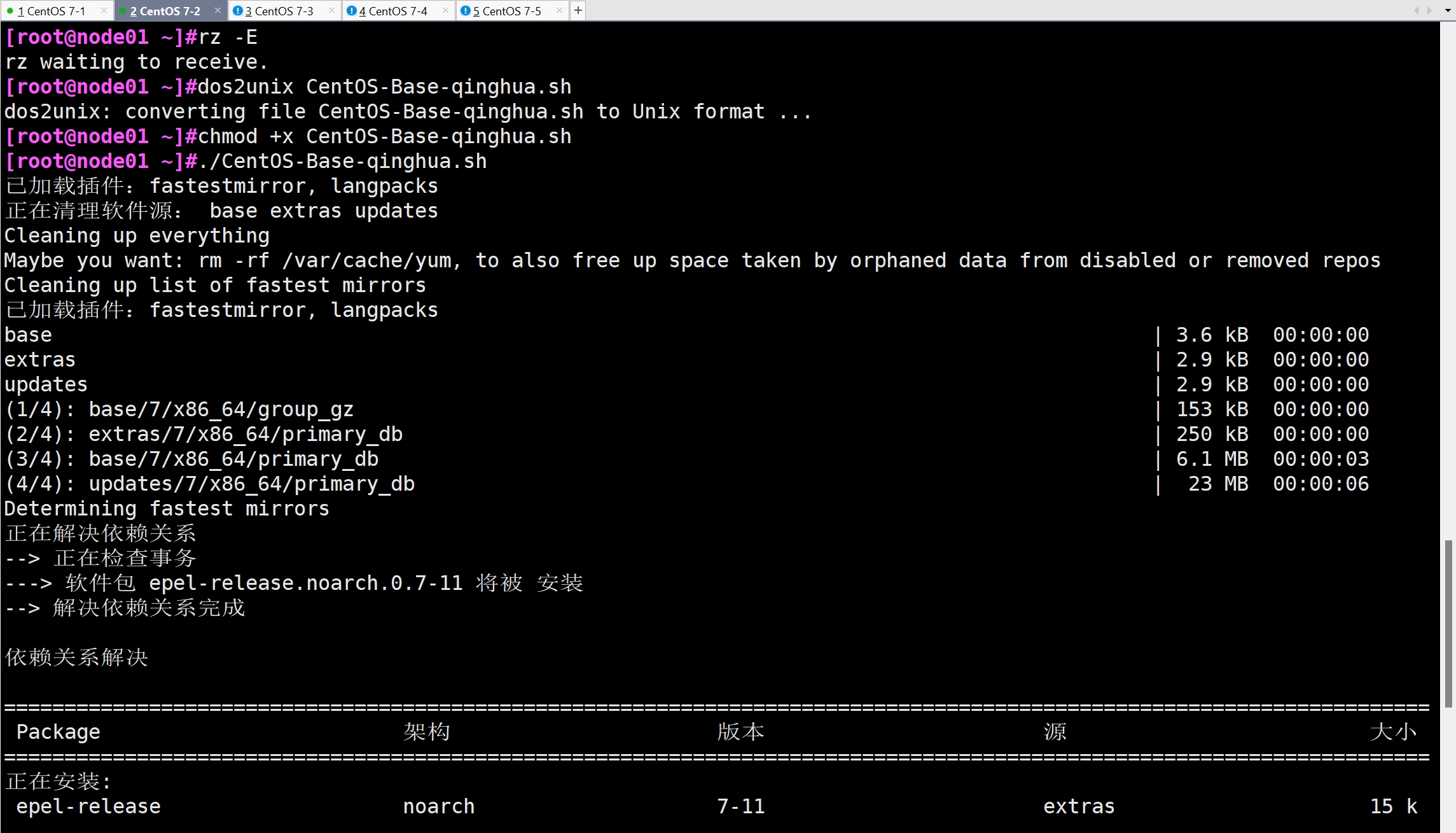Click the vertical scrollbar thumb
The width and height of the screenshot is (1456, 833).
(1448, 622)
